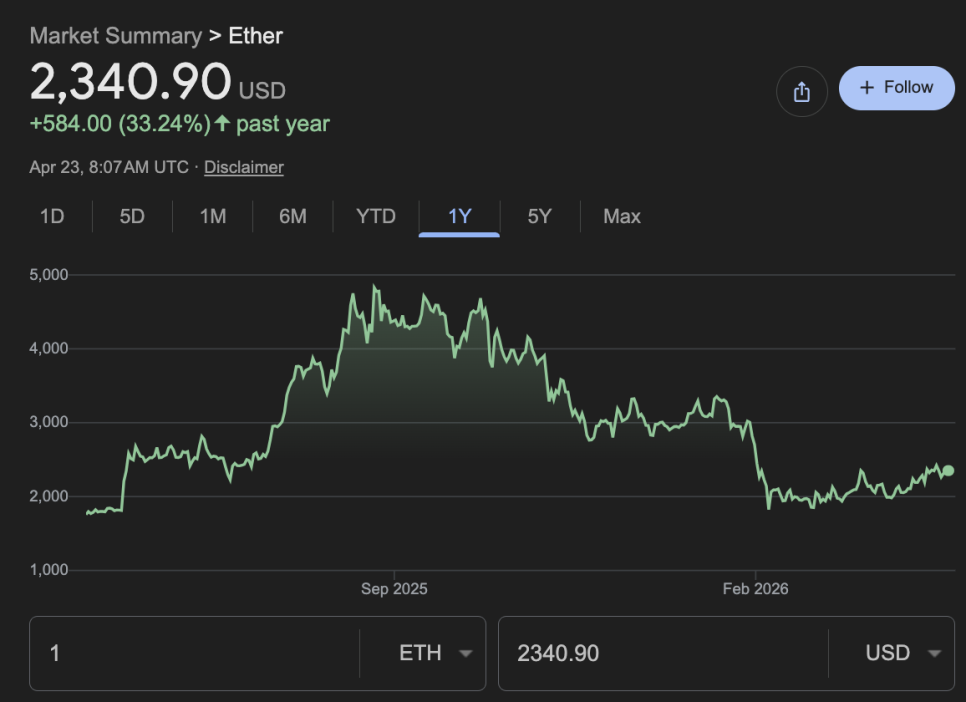The image size is (966, 702).
Task: Show the 6M price chart
Action: 292,216
